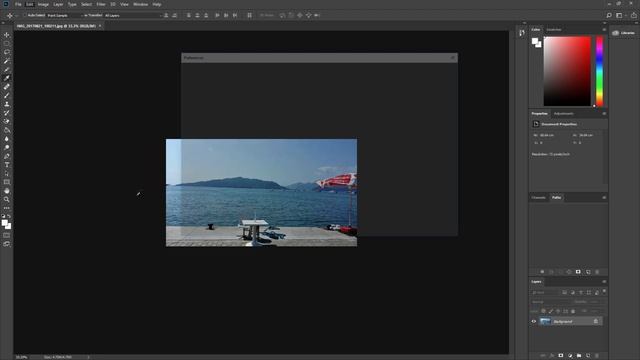This screenshot has width=640, height=360.
Task: Select the Rectangular Marquee tool
Action: [7, 43]
